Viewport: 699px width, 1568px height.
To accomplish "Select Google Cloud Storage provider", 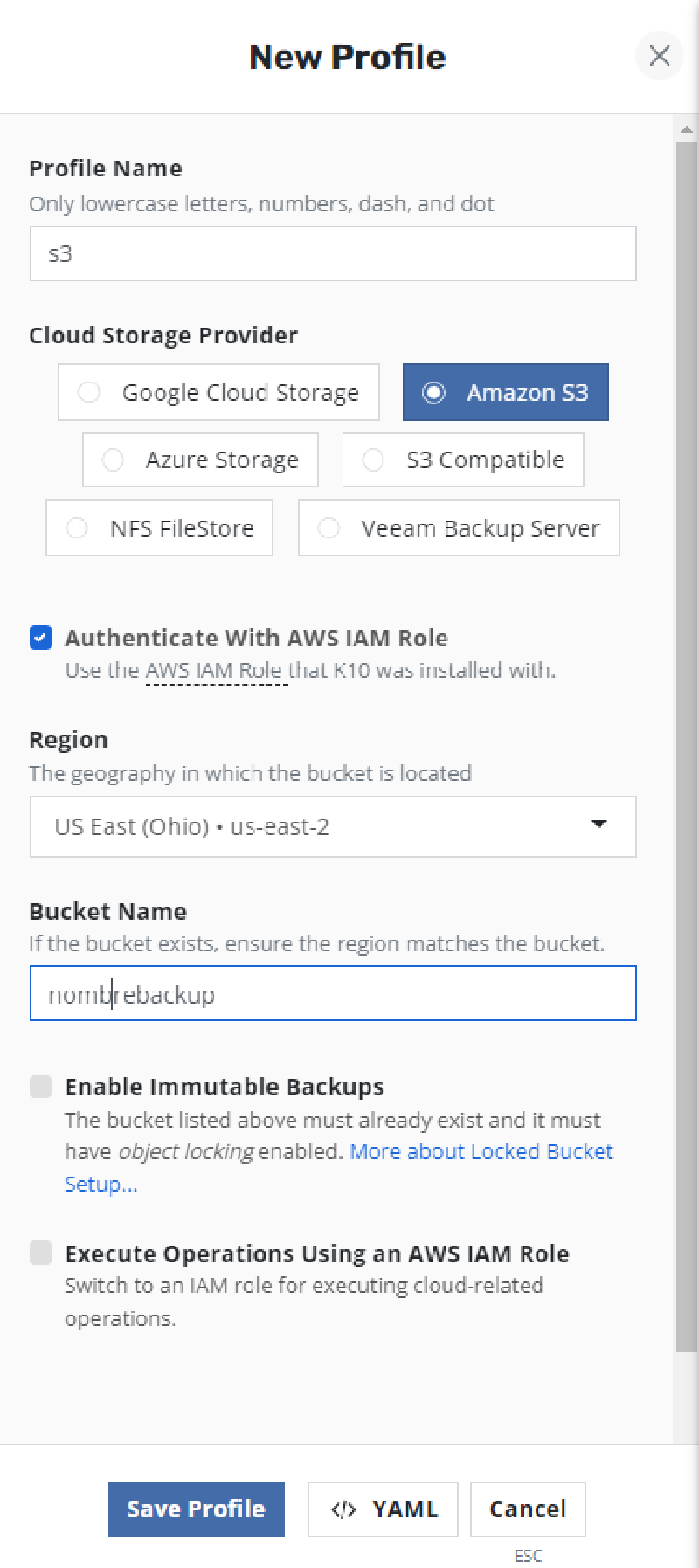I will [218, 392].
